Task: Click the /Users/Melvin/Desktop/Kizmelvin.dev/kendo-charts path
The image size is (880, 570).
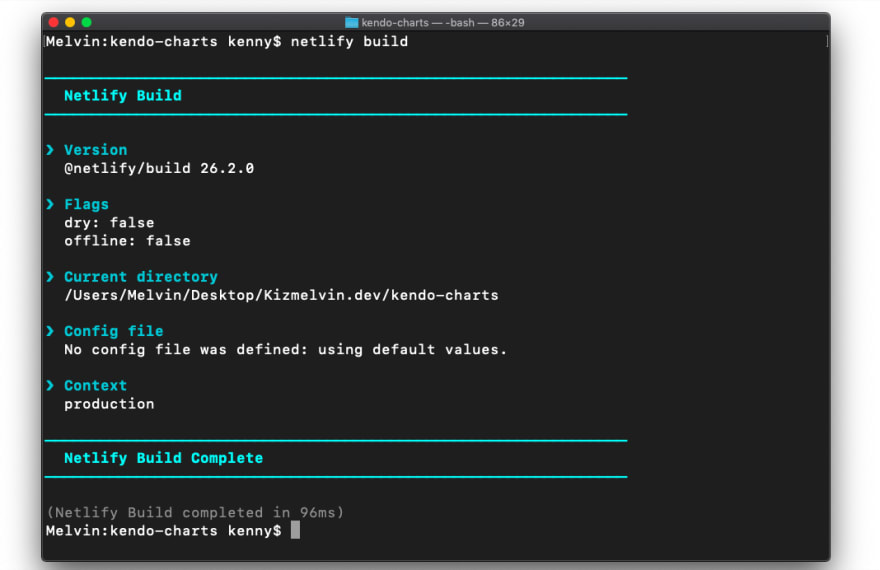Action: (281, 295)
